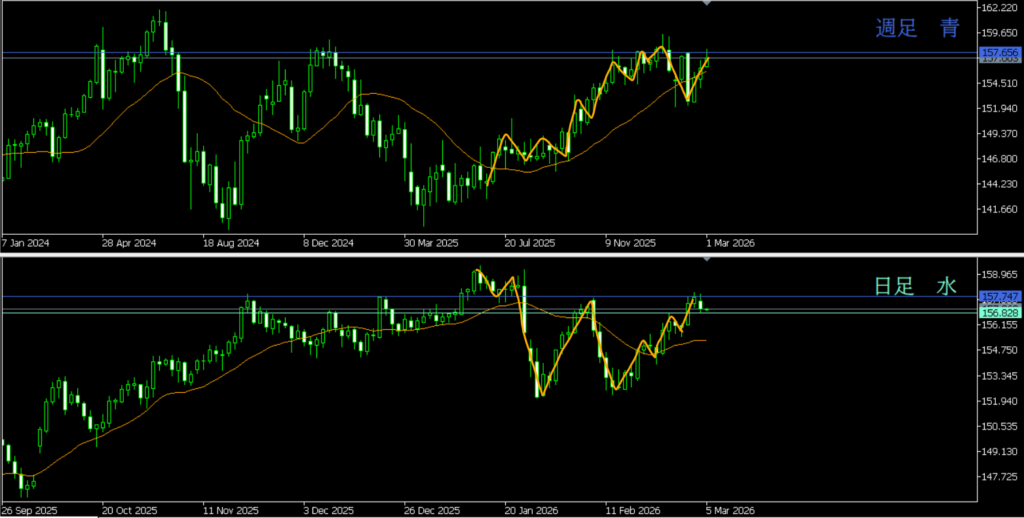Click the 9 Nov 2025 date label
The width and height of the screenshot is (1024, 518).
(631, 243)
